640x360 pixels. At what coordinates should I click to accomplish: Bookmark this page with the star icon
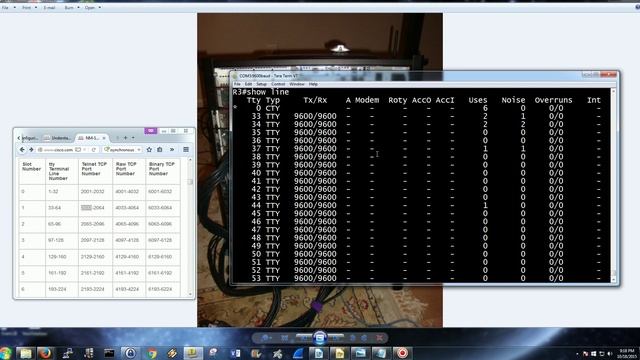pos(149,150)
